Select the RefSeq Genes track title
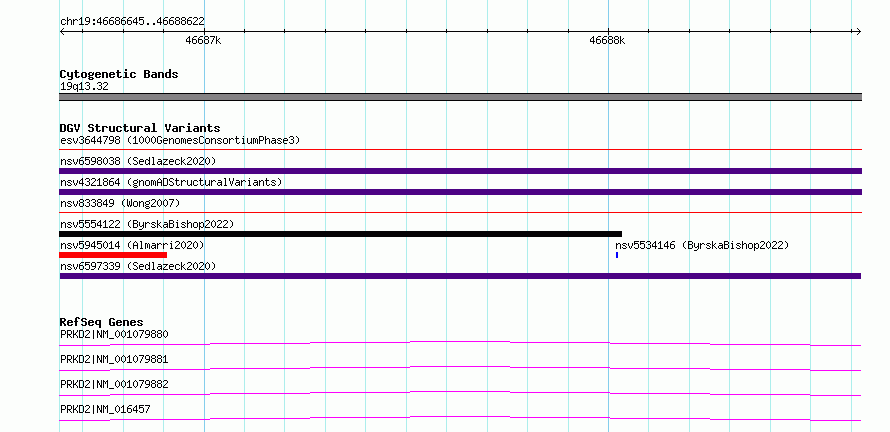 point(102,322)
